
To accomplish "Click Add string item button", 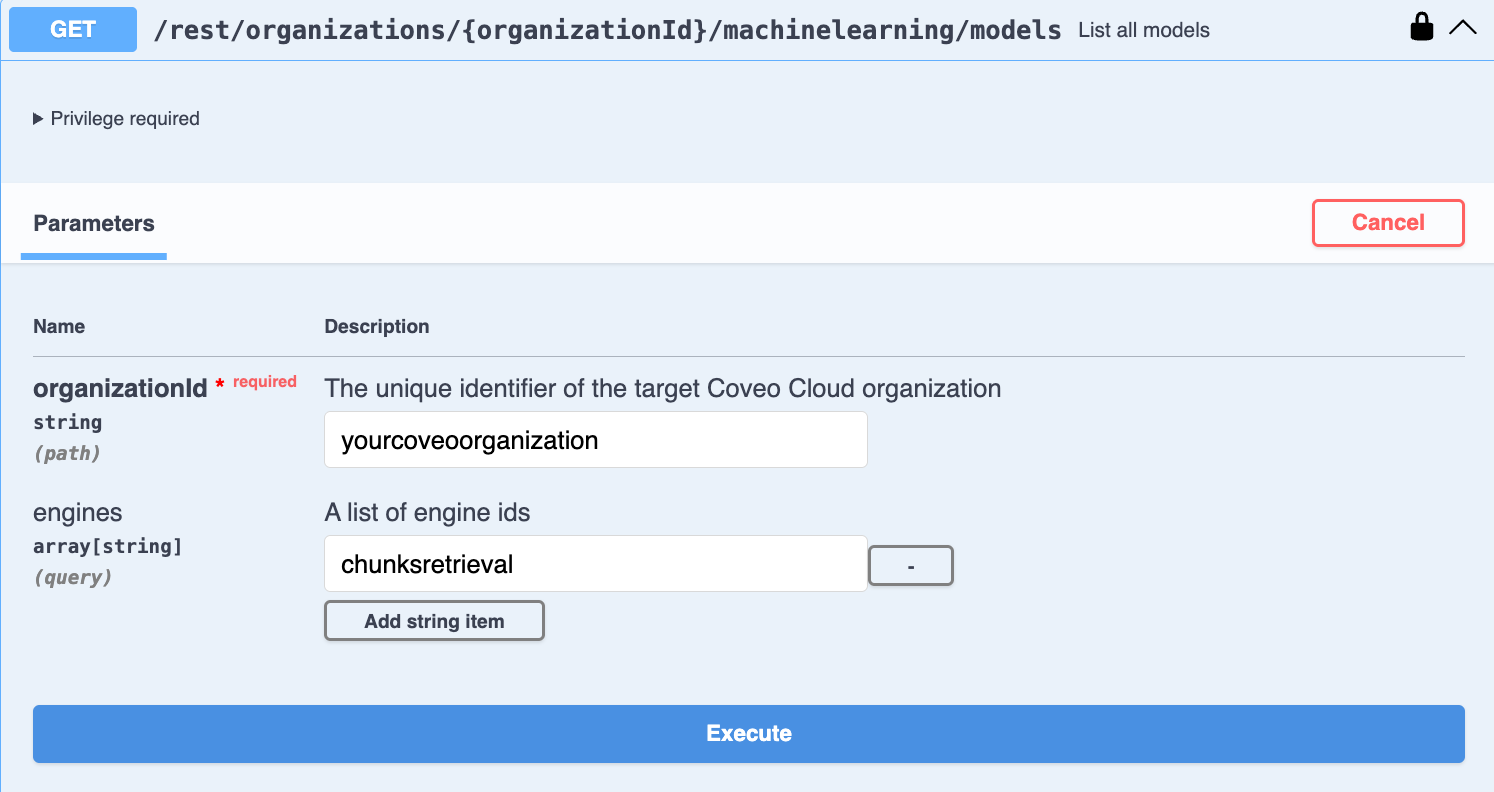I will click(434, 621).
